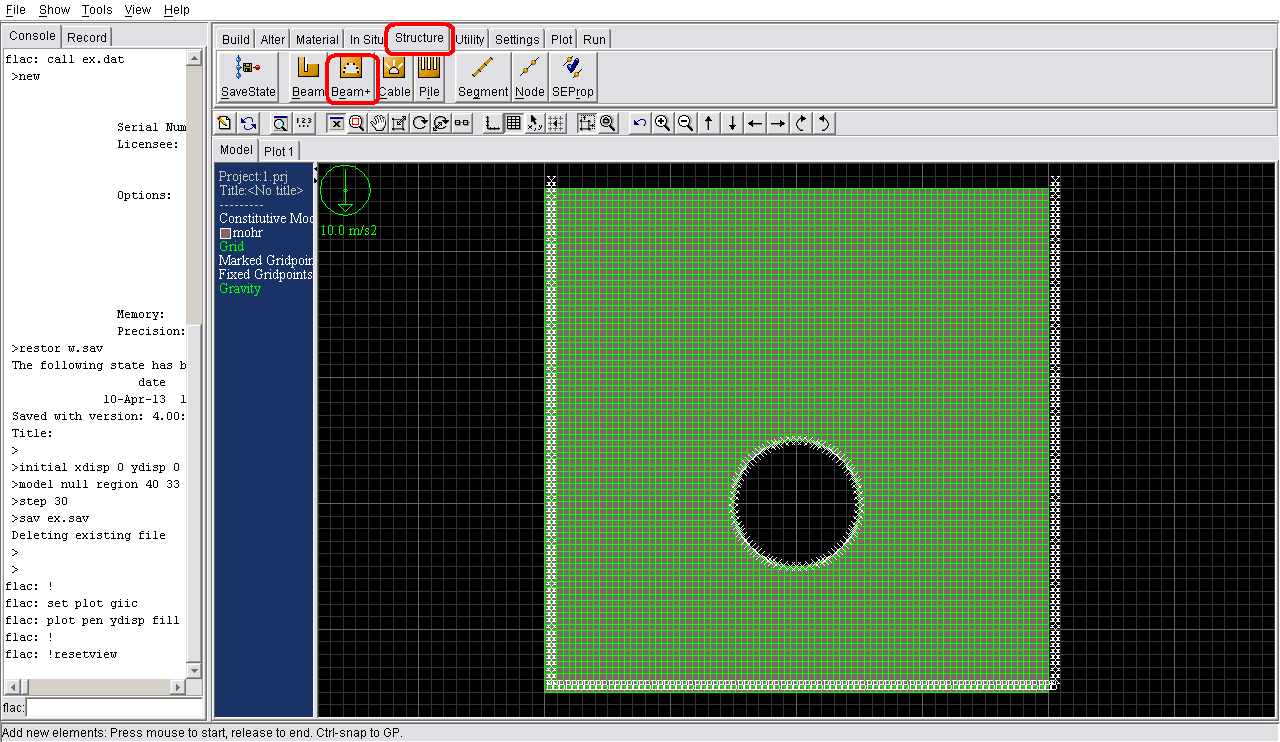Select the Beam+ liner tool
Viewport: 1280px width, 742px height.
coord(351,77)
